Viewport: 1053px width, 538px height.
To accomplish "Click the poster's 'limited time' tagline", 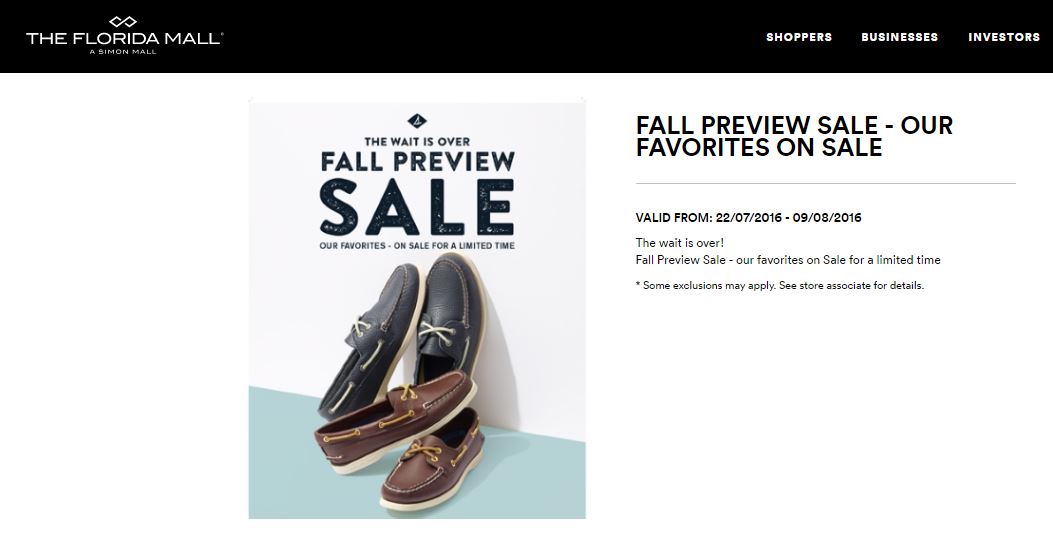I will click(416, 245).
